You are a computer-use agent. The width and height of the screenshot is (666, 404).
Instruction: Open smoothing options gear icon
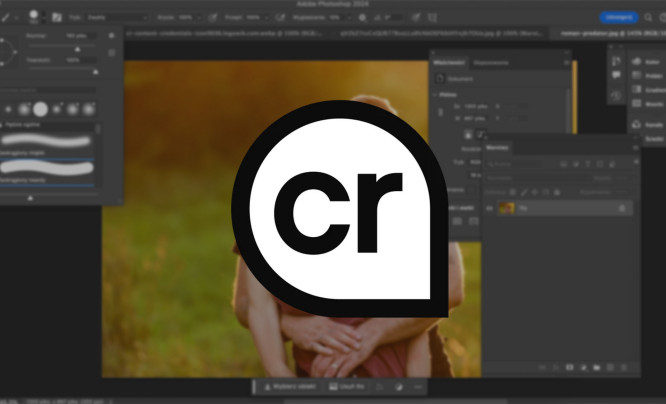tap(362, 17)
